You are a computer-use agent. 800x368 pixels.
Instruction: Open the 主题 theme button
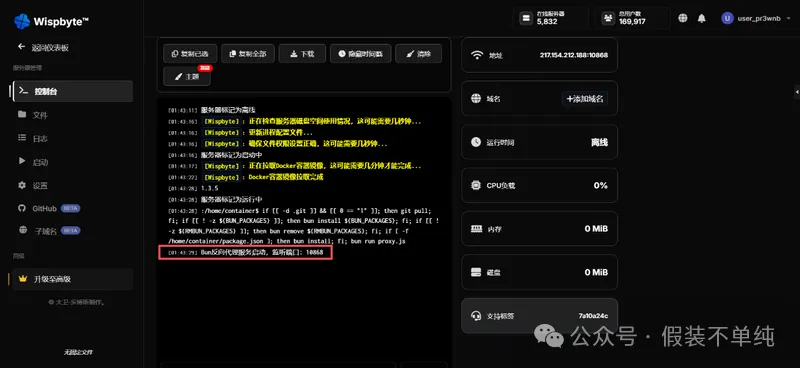pos(187,77)
